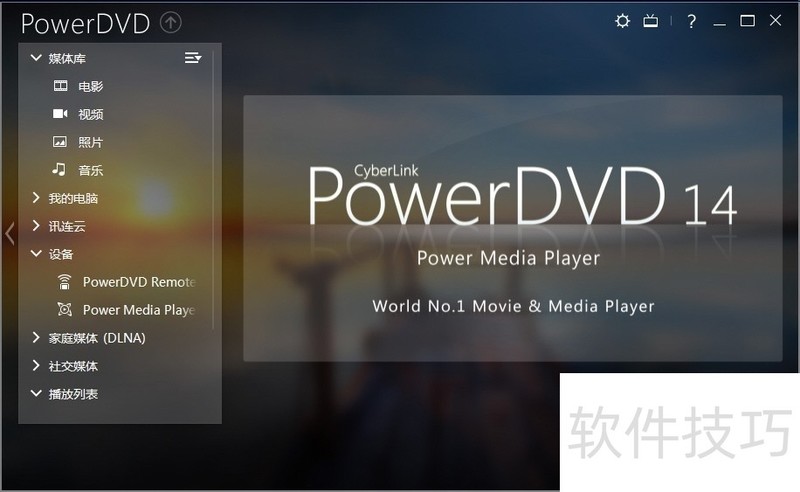Expand the 家庭媒体 (DLNA) section

[x=36, y=337]
